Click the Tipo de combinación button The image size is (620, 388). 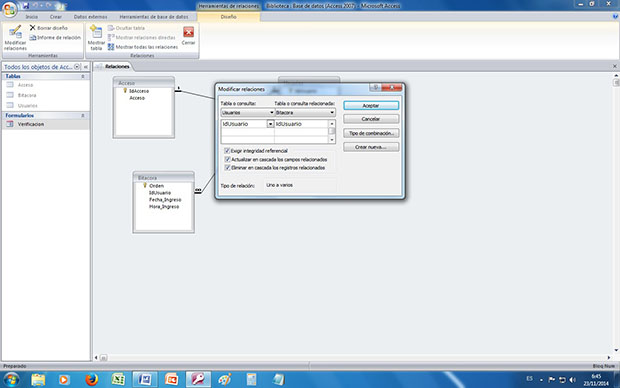(371, 133)
